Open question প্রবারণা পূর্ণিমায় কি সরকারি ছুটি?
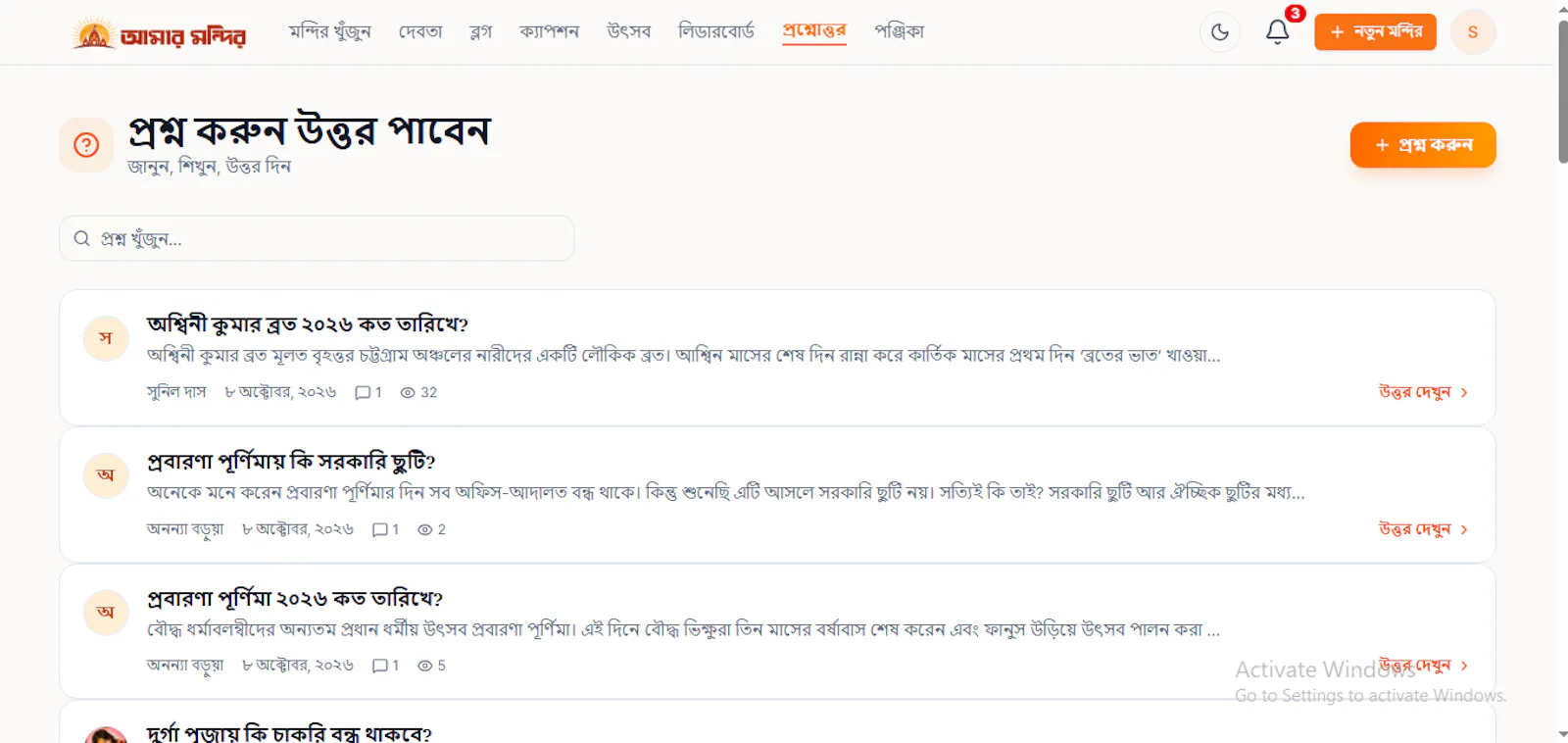The height and width of the screenshot is (743, 1568). point(291,462)
